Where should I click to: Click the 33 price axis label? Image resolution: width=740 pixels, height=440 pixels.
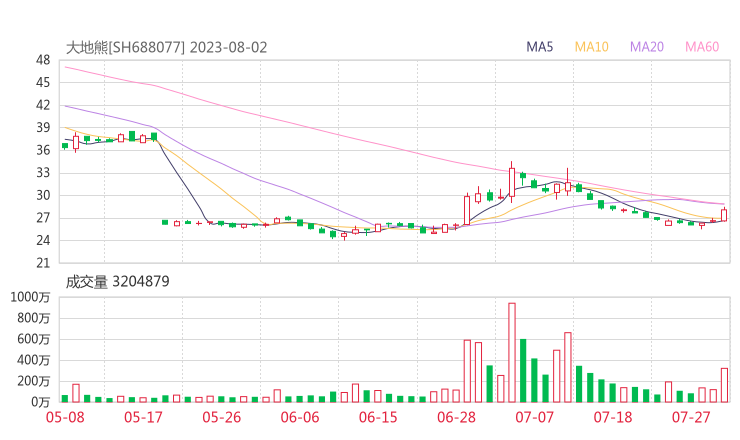[x=43, y=173]
